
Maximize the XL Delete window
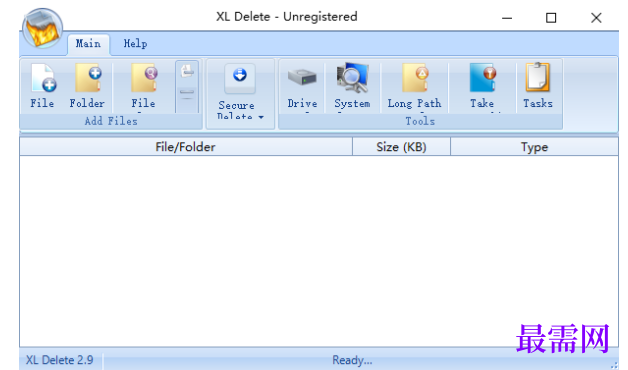point(551,18)
